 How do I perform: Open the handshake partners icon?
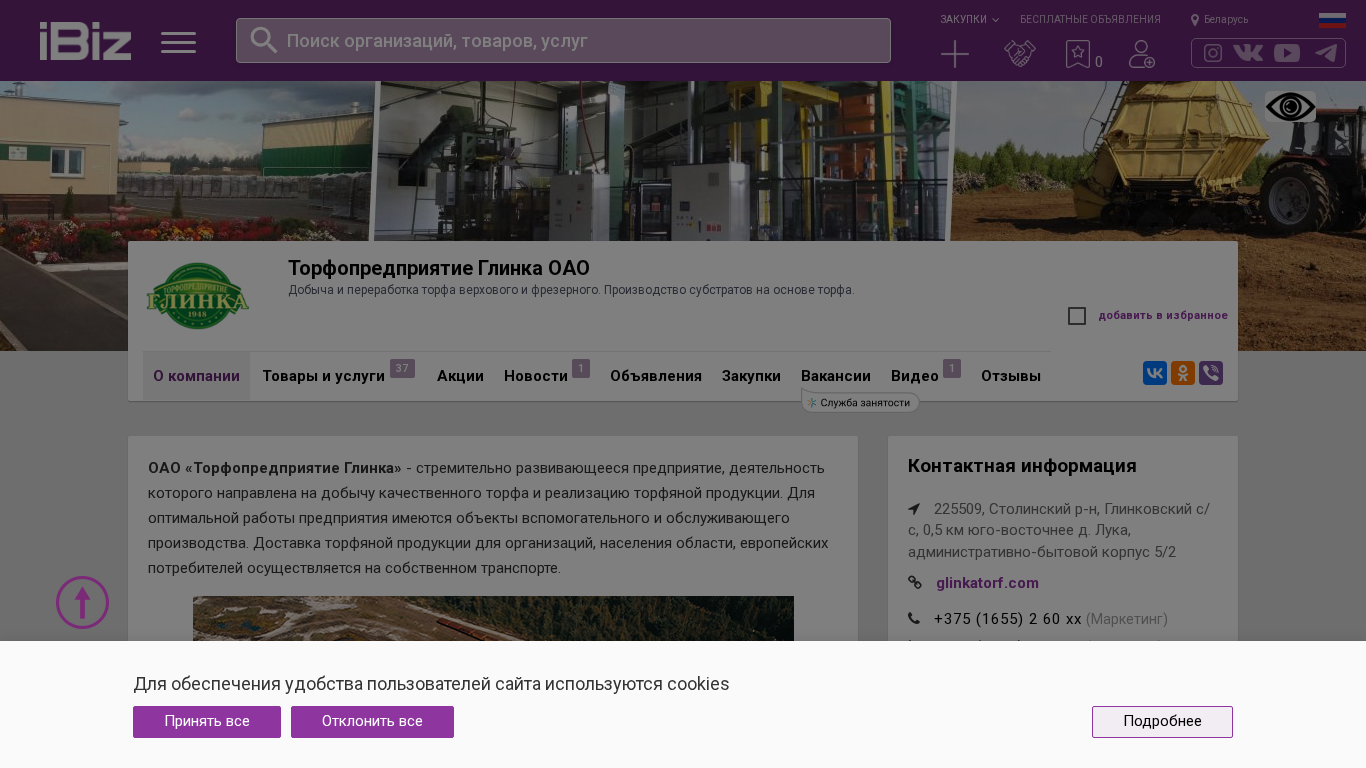1020,54
